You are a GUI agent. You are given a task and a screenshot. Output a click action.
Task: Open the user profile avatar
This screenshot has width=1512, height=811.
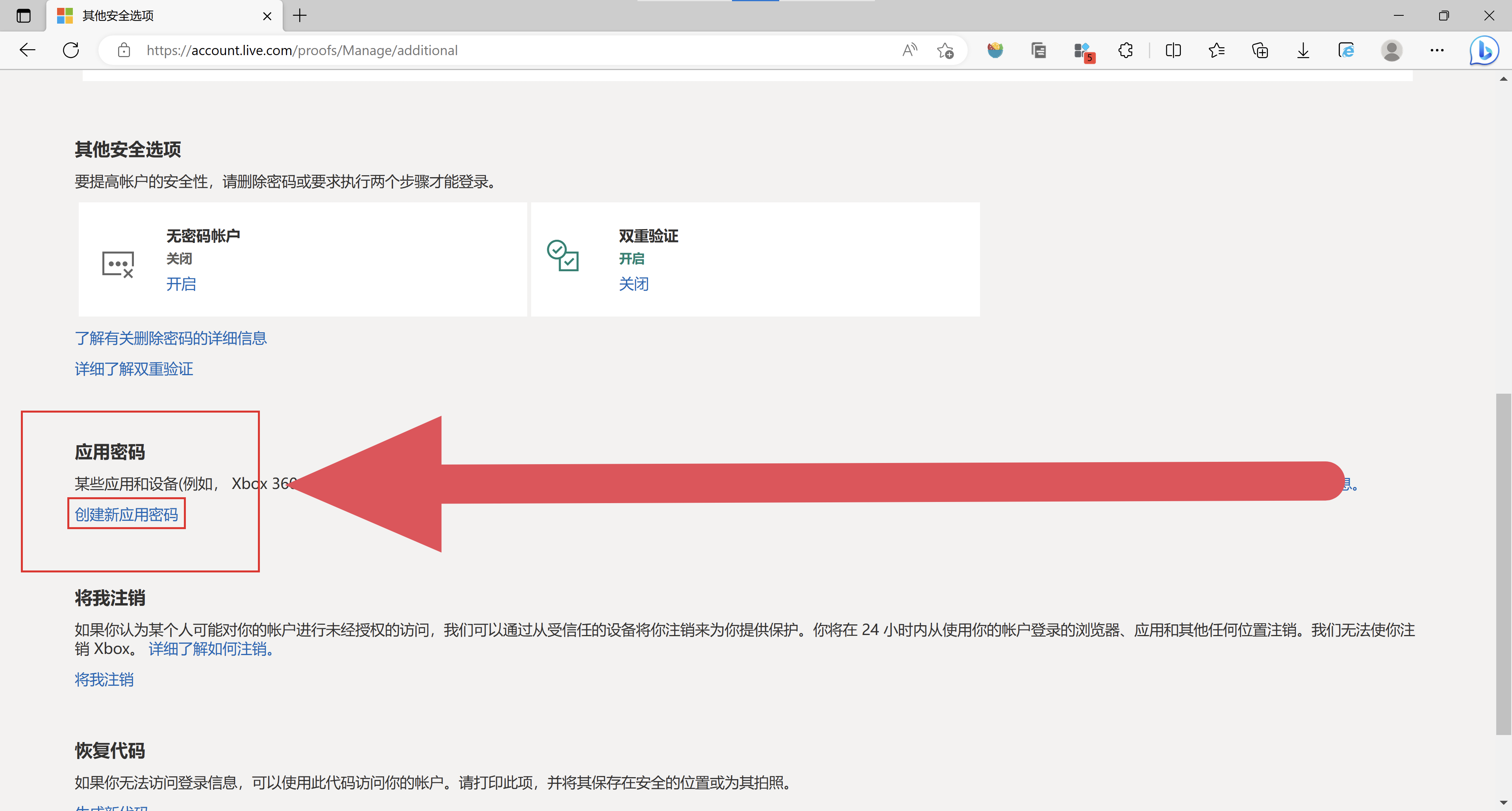tap(1391, 50)
